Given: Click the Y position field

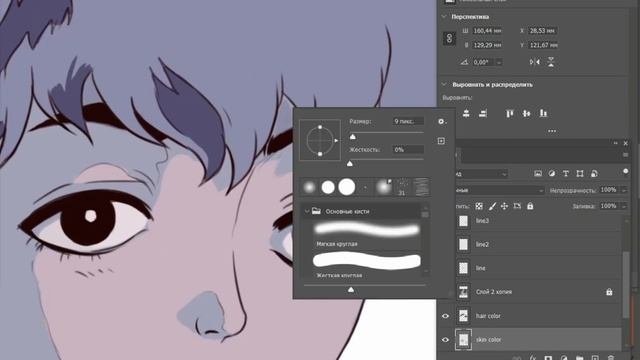Looking at the screenshot, I should pyautogui.click(x=543, y=45).
